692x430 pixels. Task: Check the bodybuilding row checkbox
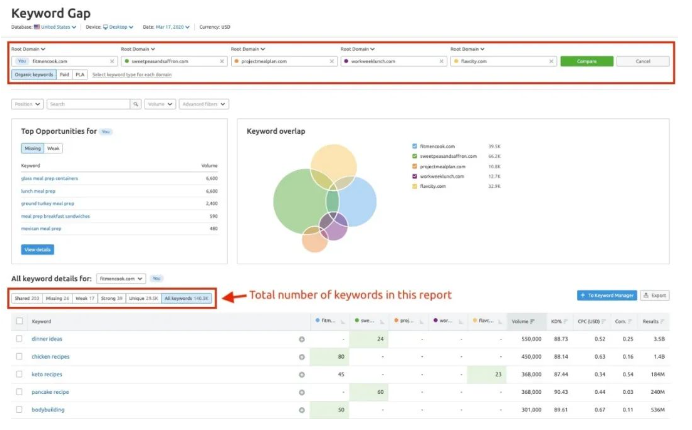click(19, 409)
